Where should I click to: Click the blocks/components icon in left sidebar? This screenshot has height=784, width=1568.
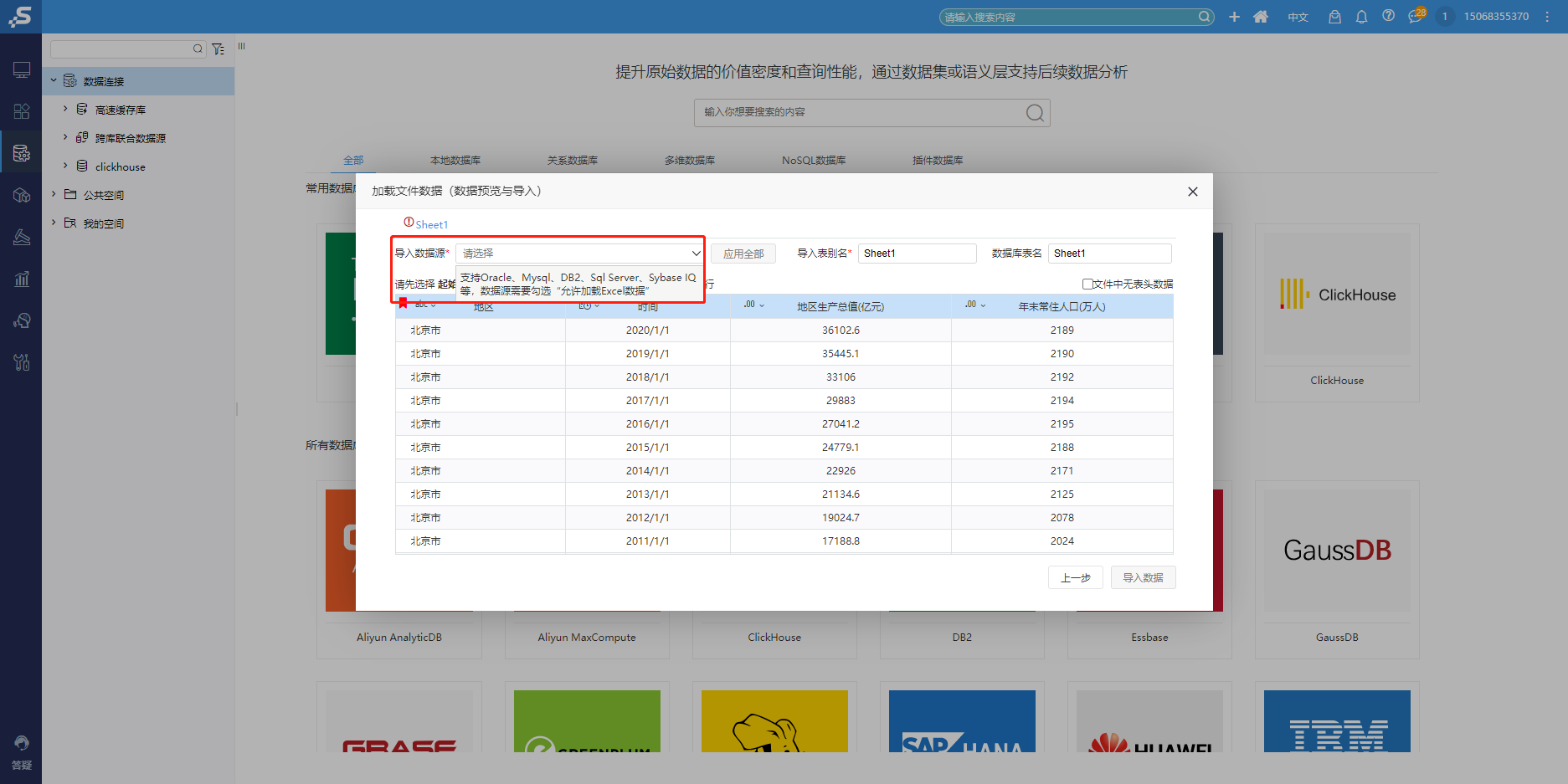coord(21,110)
